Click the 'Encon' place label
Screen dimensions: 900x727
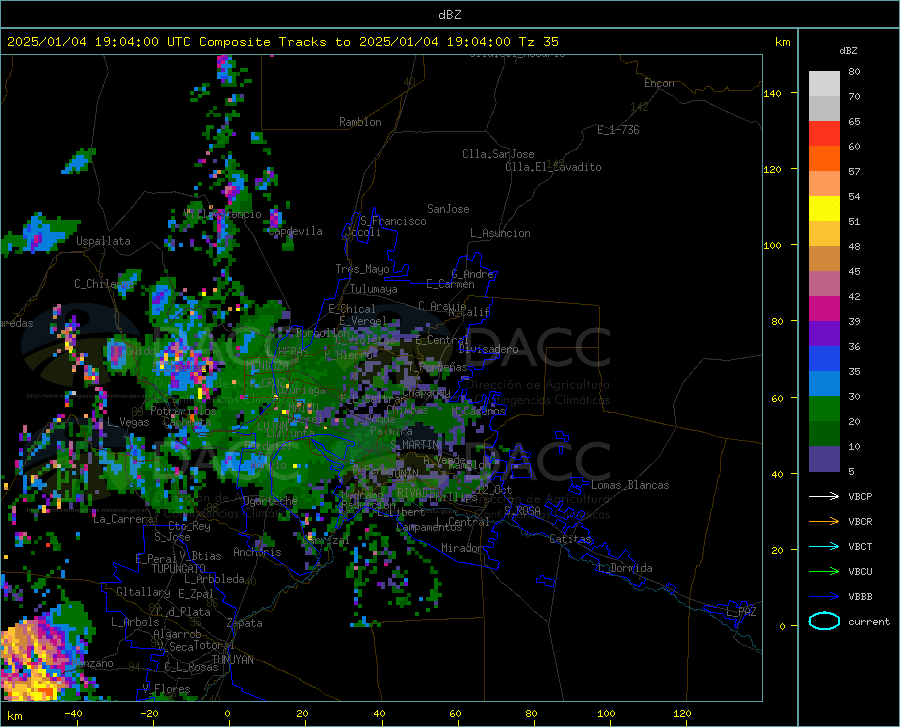point(659,83)
